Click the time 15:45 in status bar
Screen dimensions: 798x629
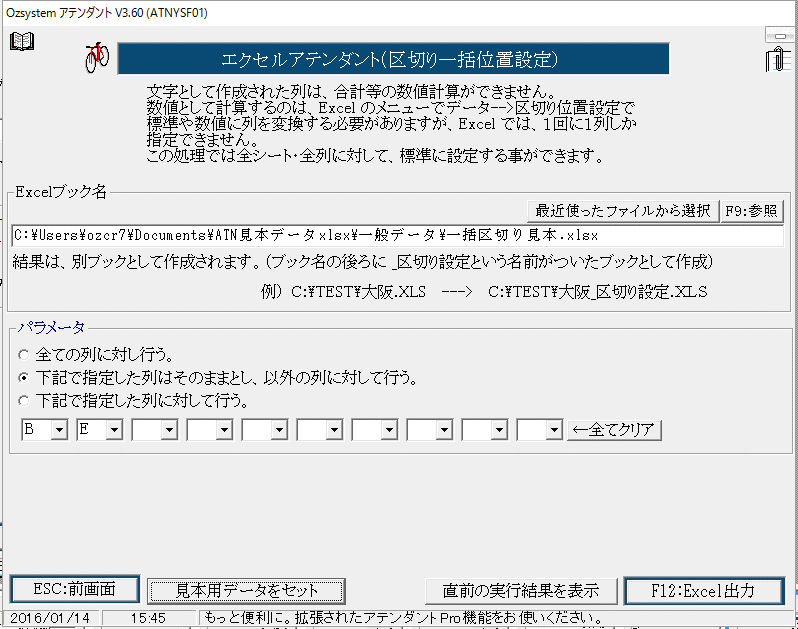click(148, 618)
